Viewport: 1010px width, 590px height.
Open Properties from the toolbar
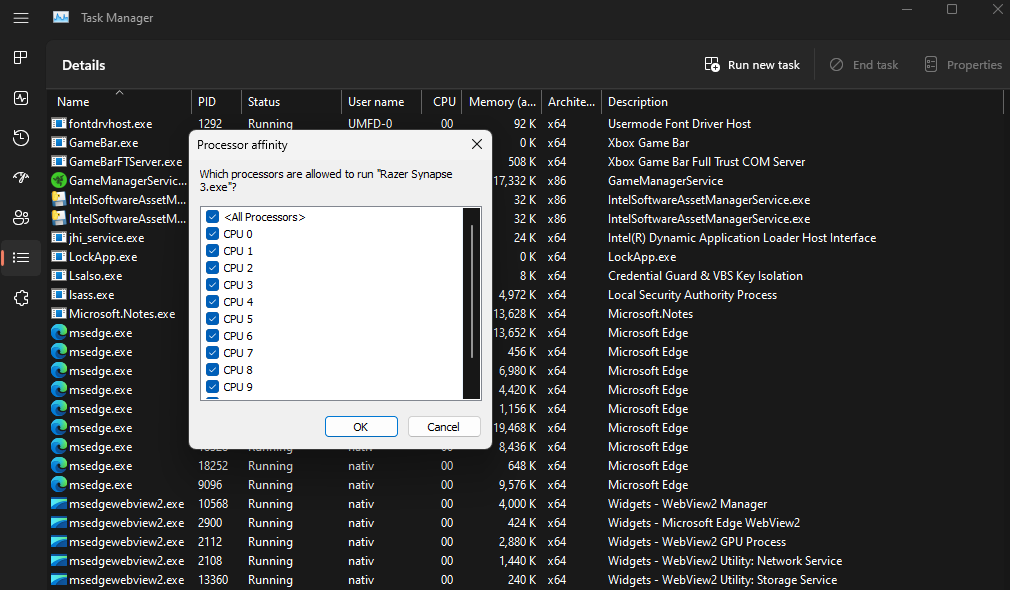pos(963,64)
